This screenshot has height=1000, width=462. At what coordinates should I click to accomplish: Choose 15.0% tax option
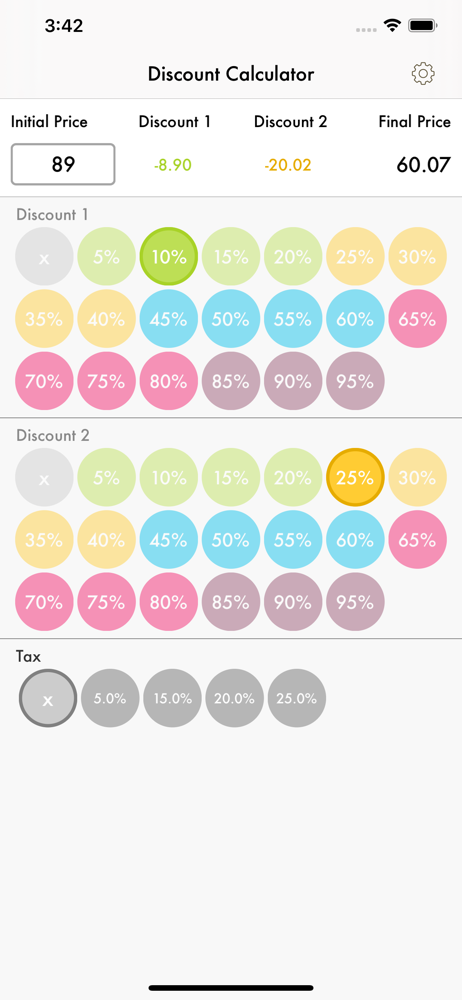[x=172, y=698]
